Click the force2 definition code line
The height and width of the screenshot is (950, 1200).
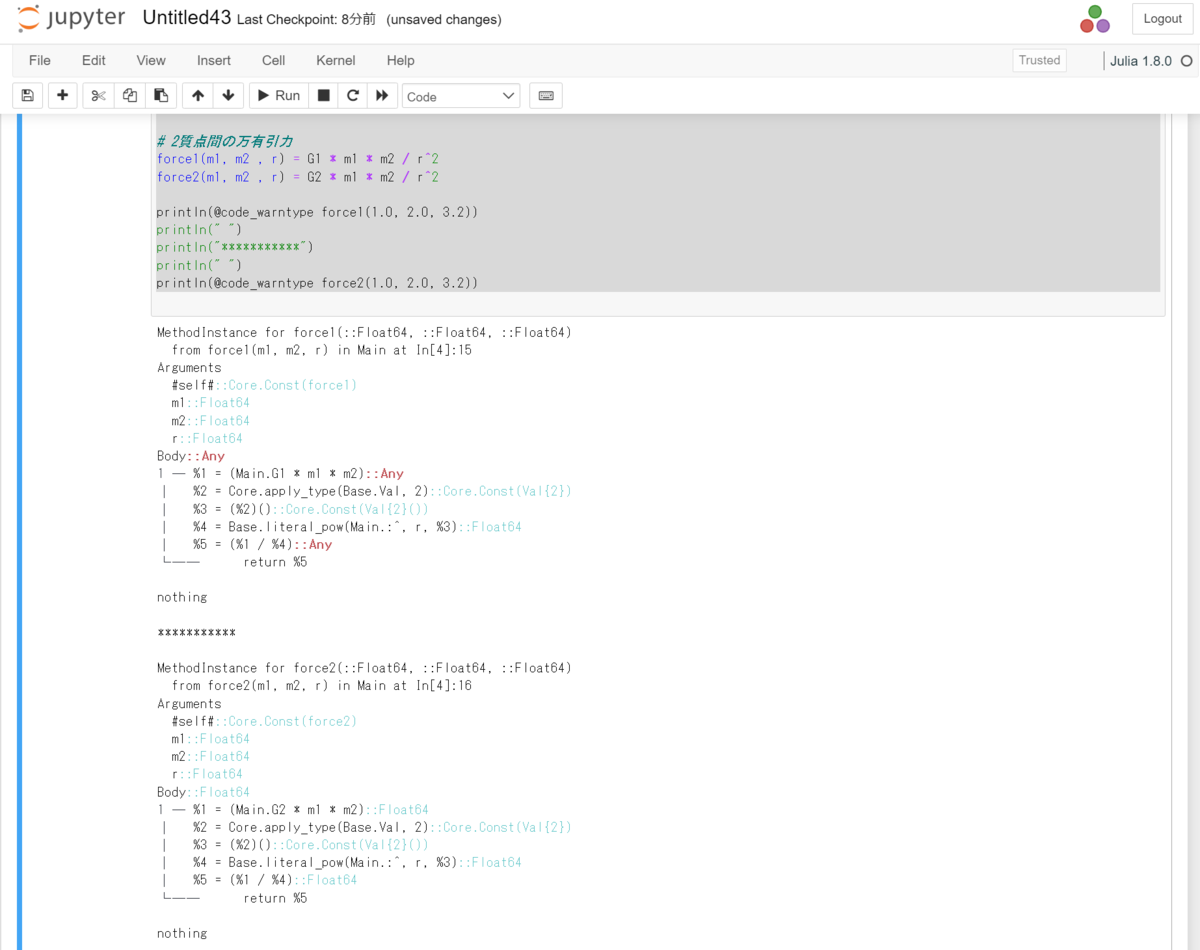[x=298, y=177]
